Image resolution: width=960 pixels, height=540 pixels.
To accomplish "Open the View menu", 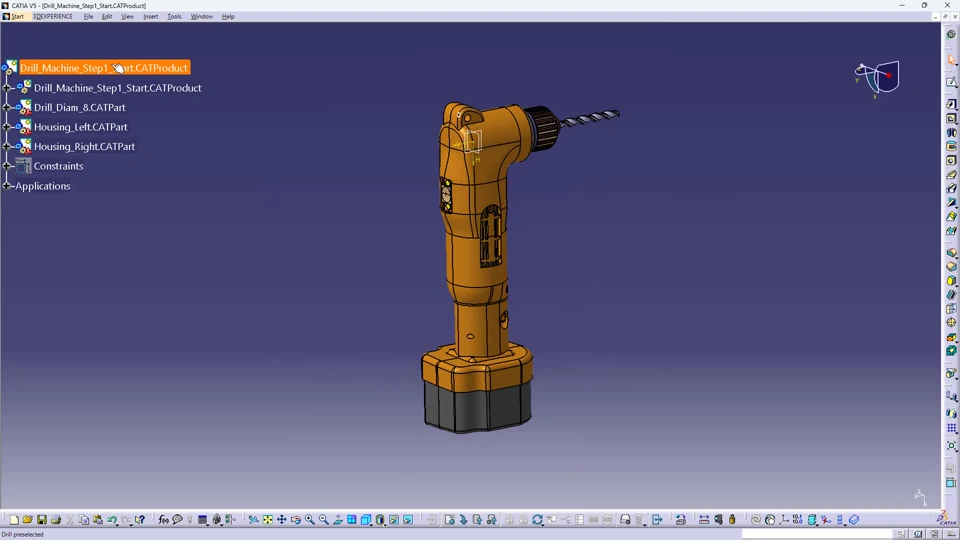I will point(127,17).
